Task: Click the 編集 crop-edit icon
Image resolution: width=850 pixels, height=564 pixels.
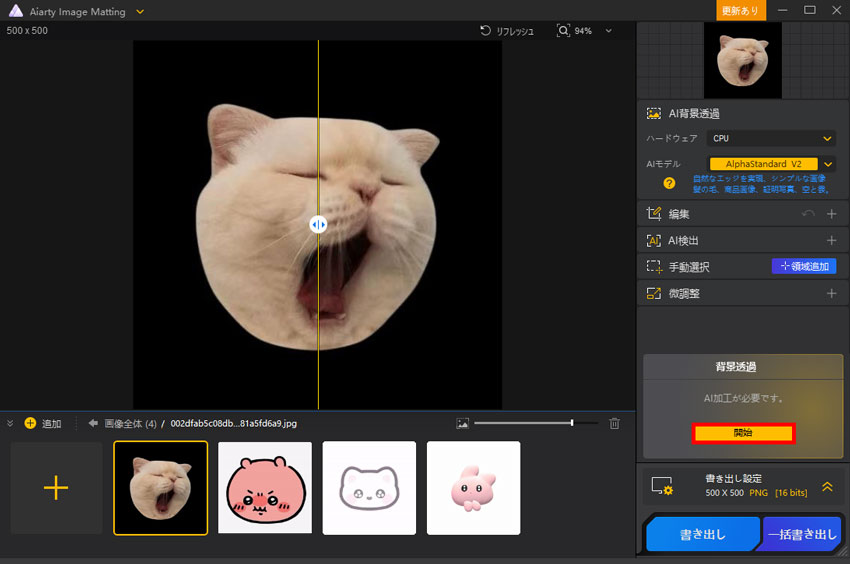Action: click(654, 214)
